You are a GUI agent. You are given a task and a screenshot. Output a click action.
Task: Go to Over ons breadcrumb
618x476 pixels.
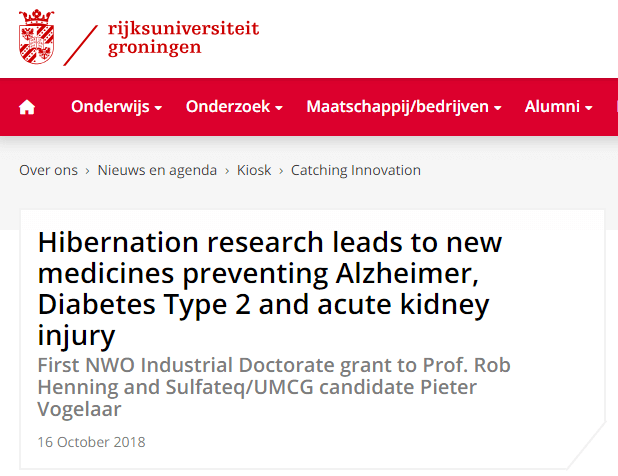click(48, 170)
